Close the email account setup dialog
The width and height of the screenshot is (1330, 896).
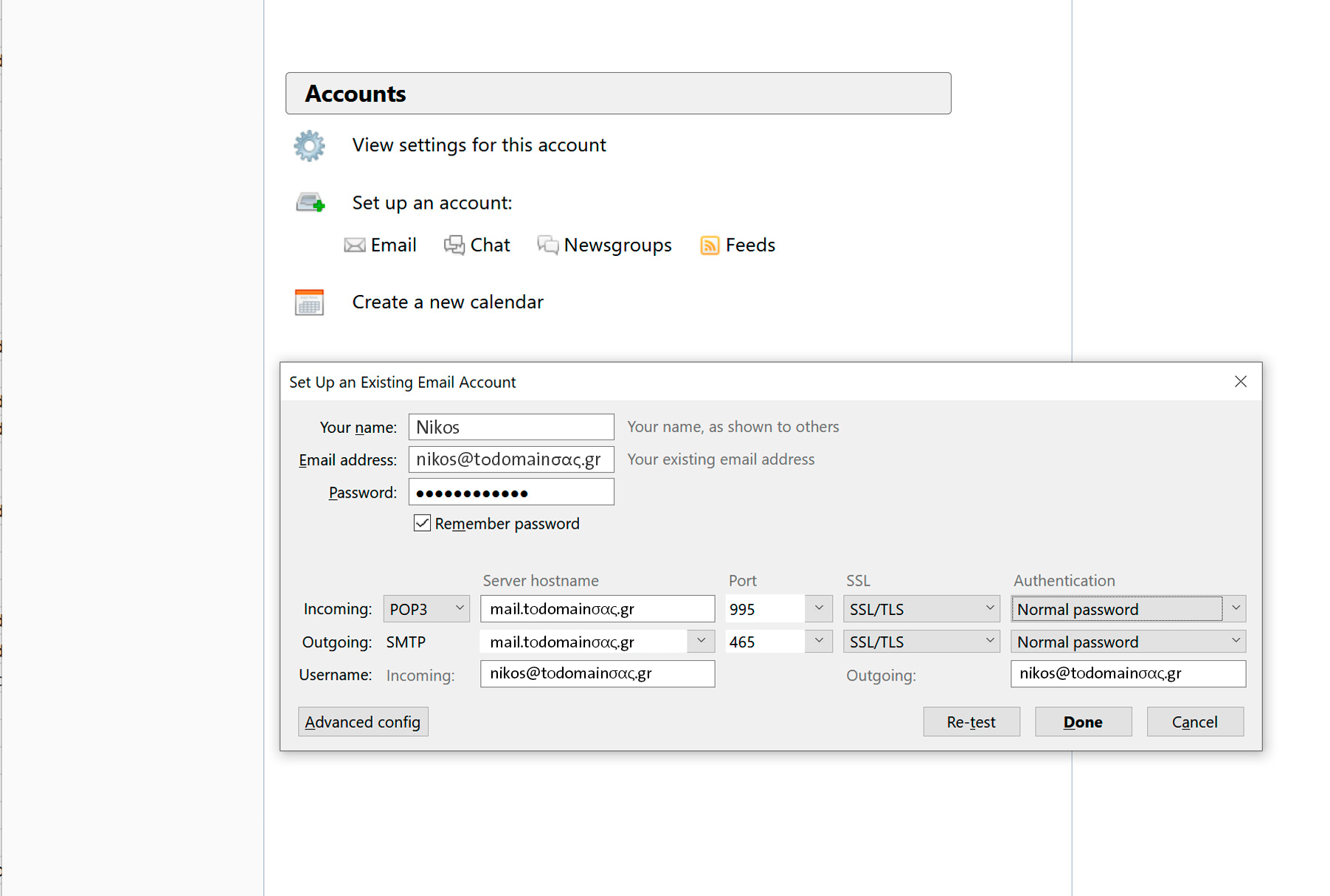1240,381
